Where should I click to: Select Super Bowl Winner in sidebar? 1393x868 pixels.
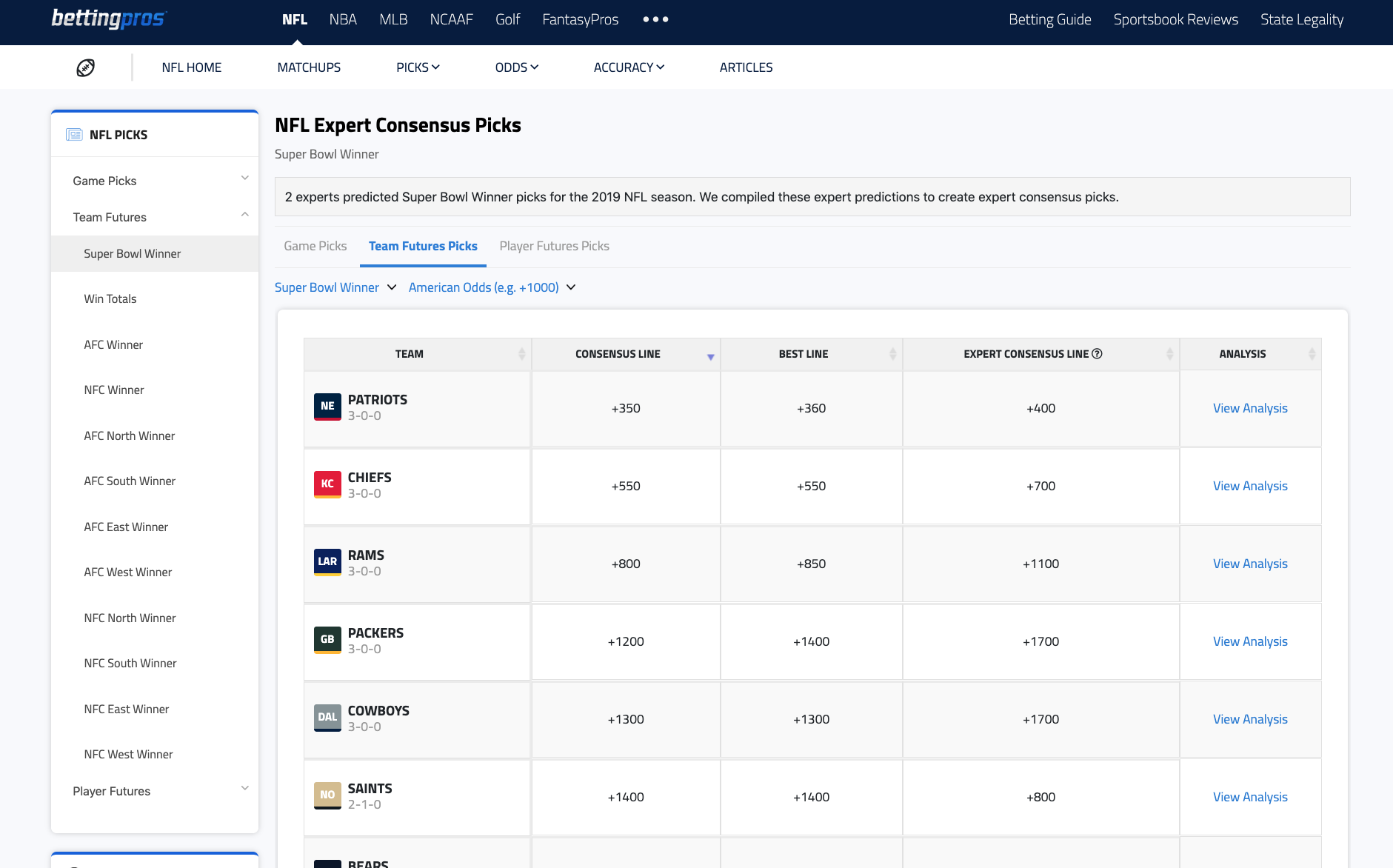(155, 253)
